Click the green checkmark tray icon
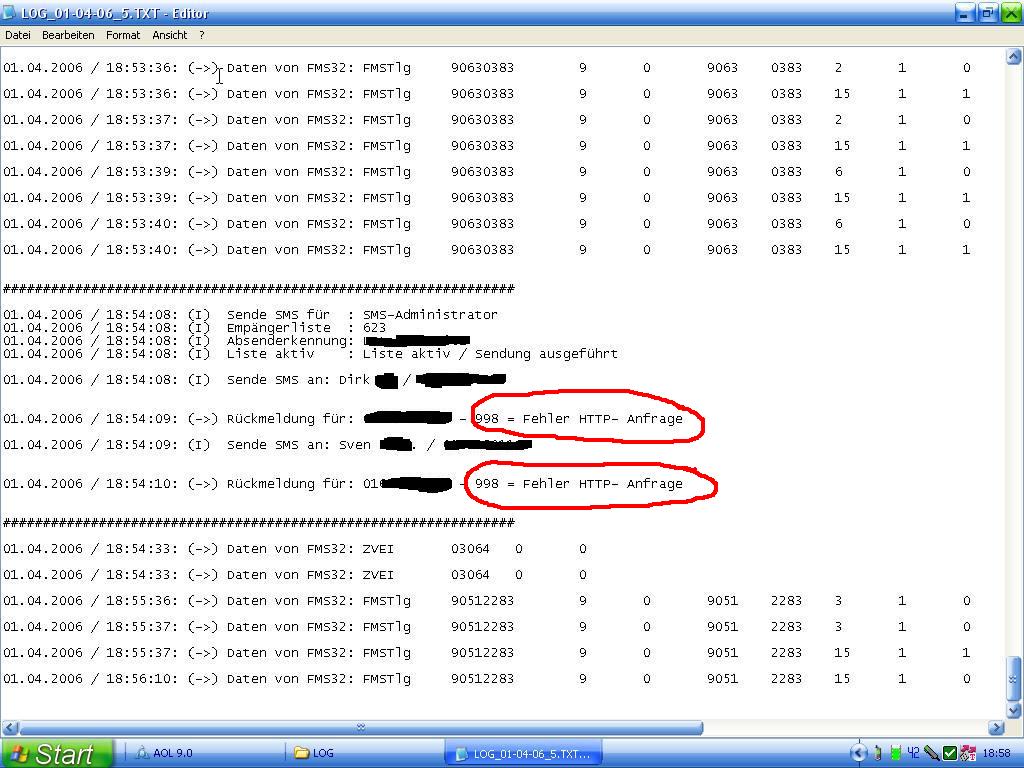 (950, 753)
